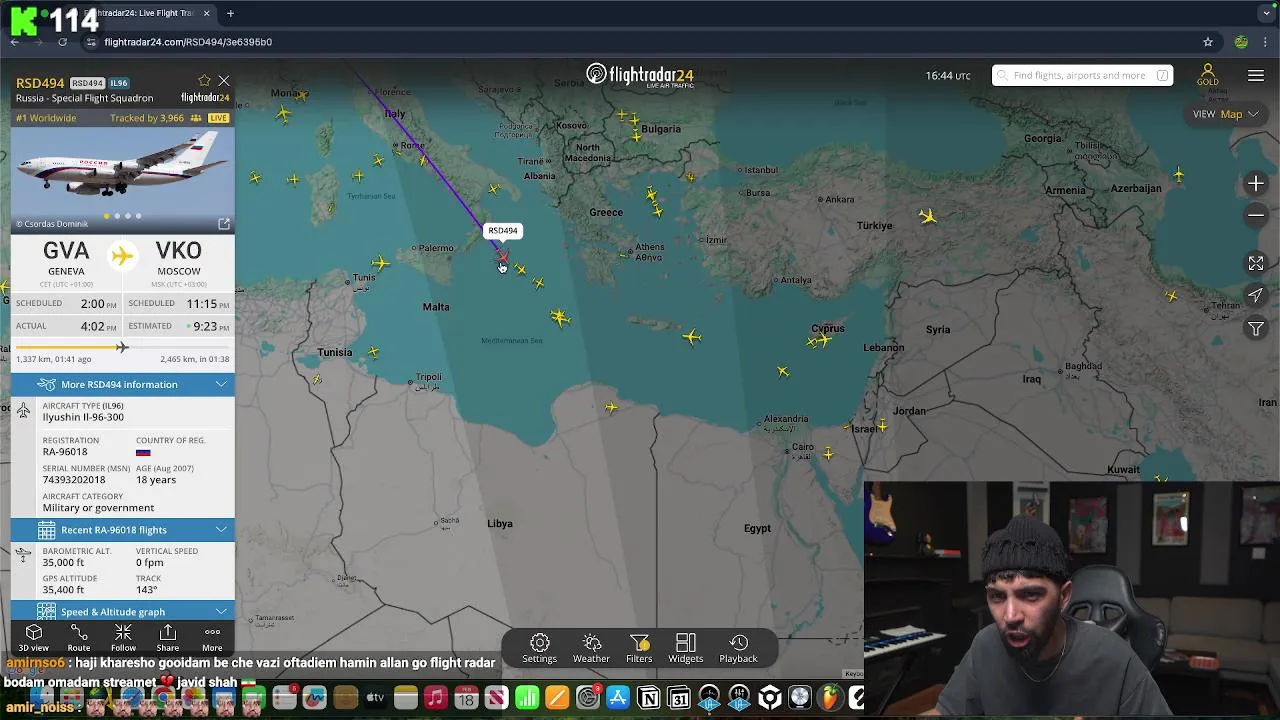Click the address bar URL
This screenshot has width=1280, height=720.
click(x=188, y=42)
